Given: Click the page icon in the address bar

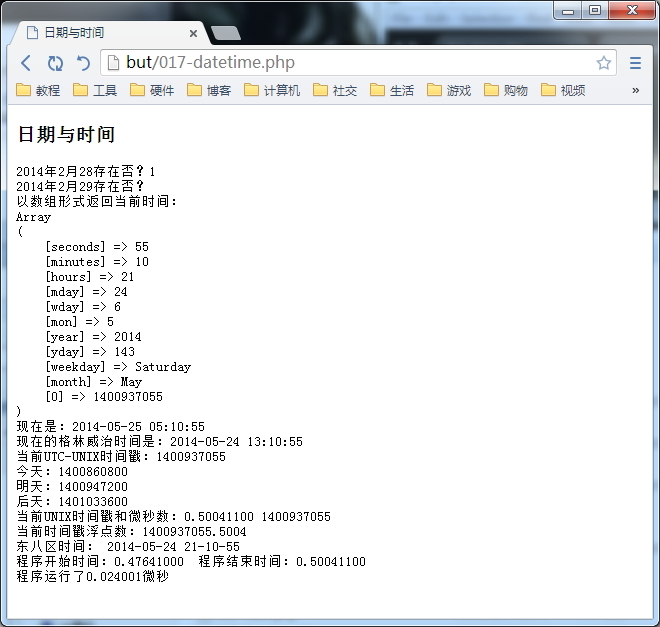Looking at the screenshot, I should coord(113,63).
